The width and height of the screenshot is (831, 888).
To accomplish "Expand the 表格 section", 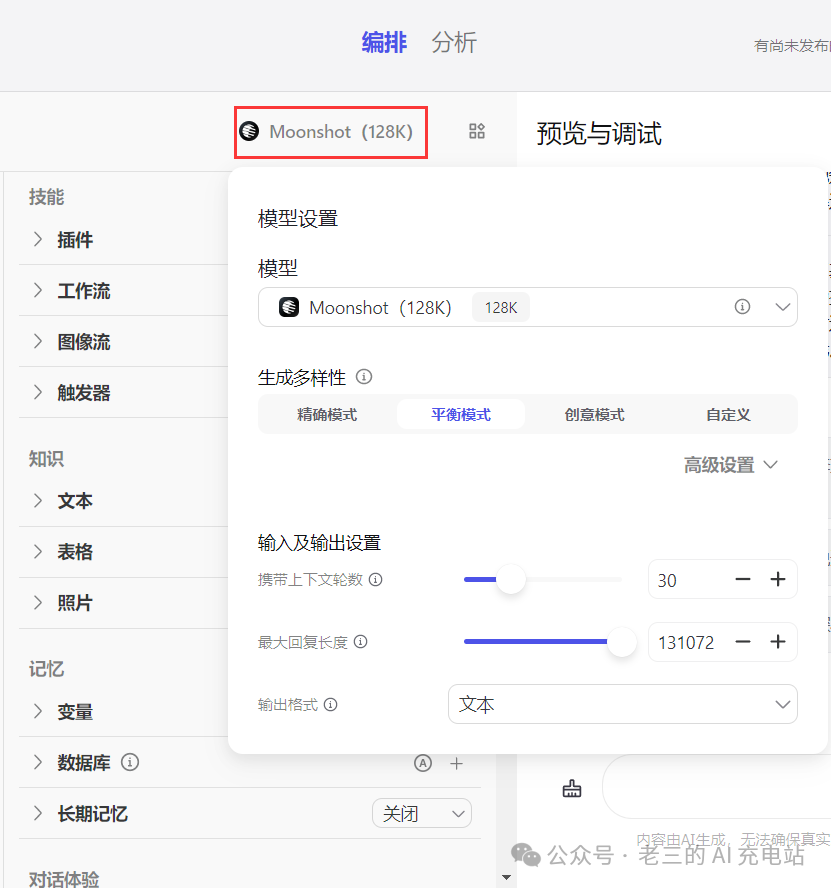I will tap(38, 552).
